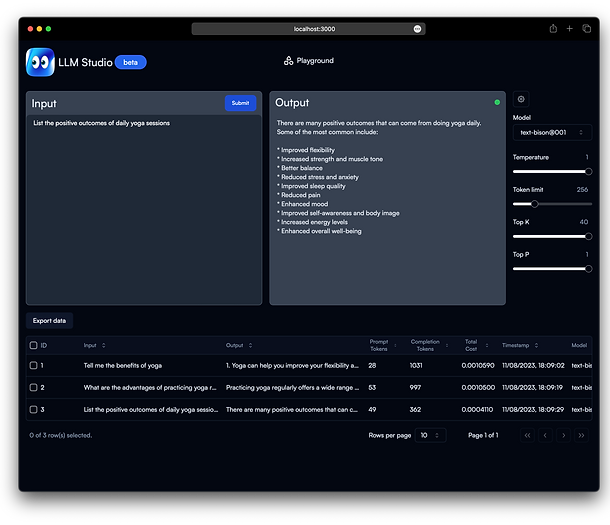Screen dimensions: 610x525
Task: Click the Top K value 40
Action: point(584,222)
